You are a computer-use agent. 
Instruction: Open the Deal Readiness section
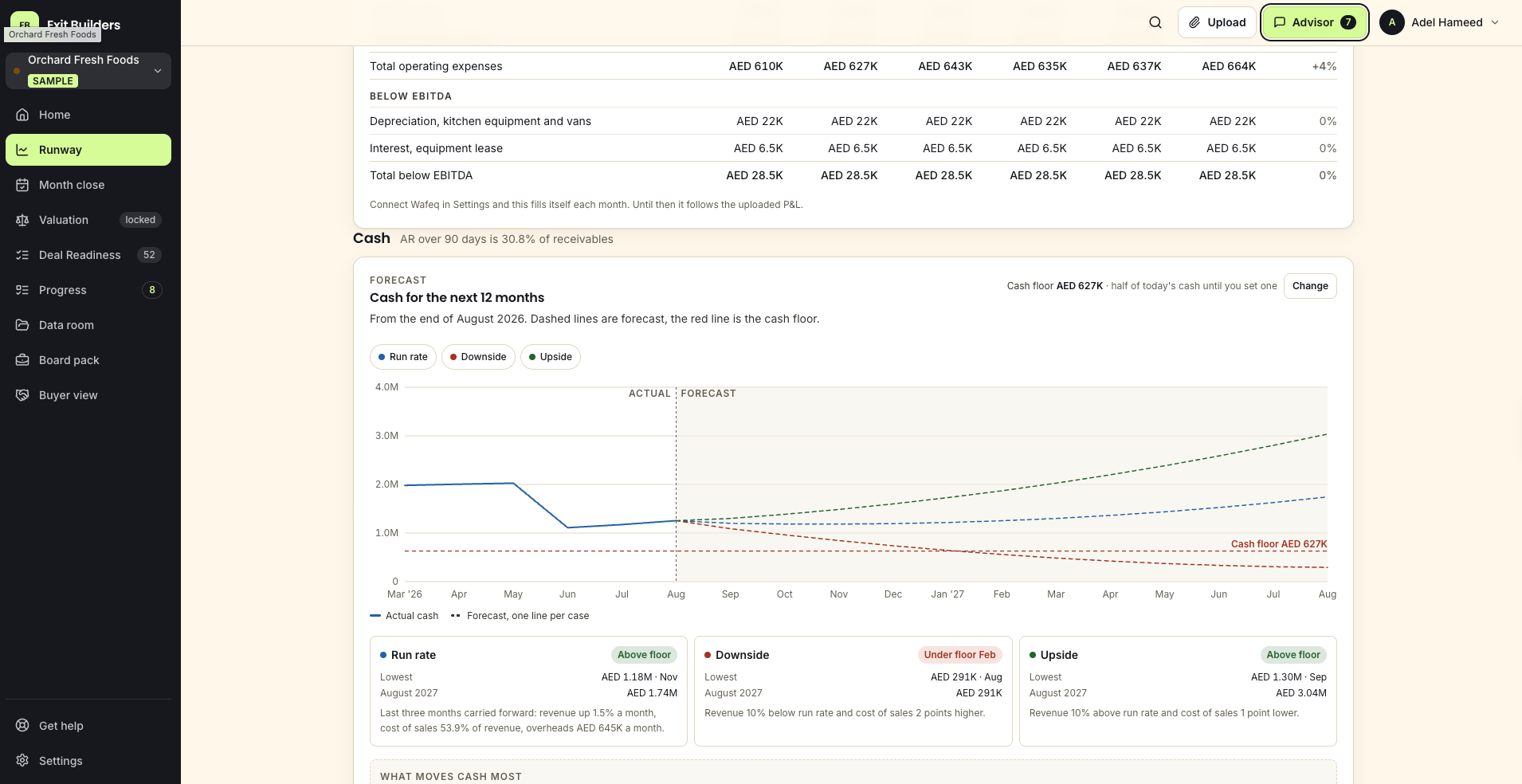tap(88, 255)
